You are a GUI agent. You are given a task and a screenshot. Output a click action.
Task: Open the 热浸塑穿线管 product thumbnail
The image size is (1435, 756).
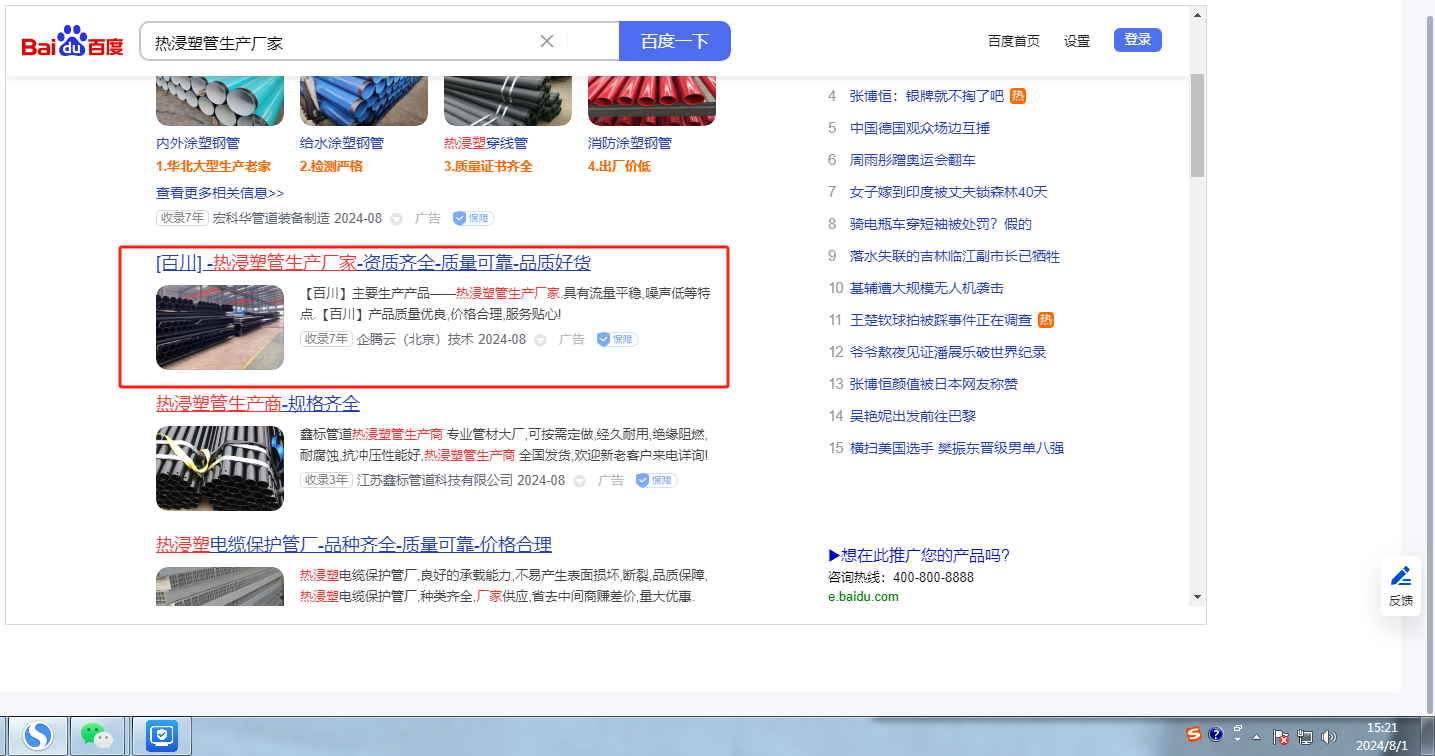click(508, 100)
